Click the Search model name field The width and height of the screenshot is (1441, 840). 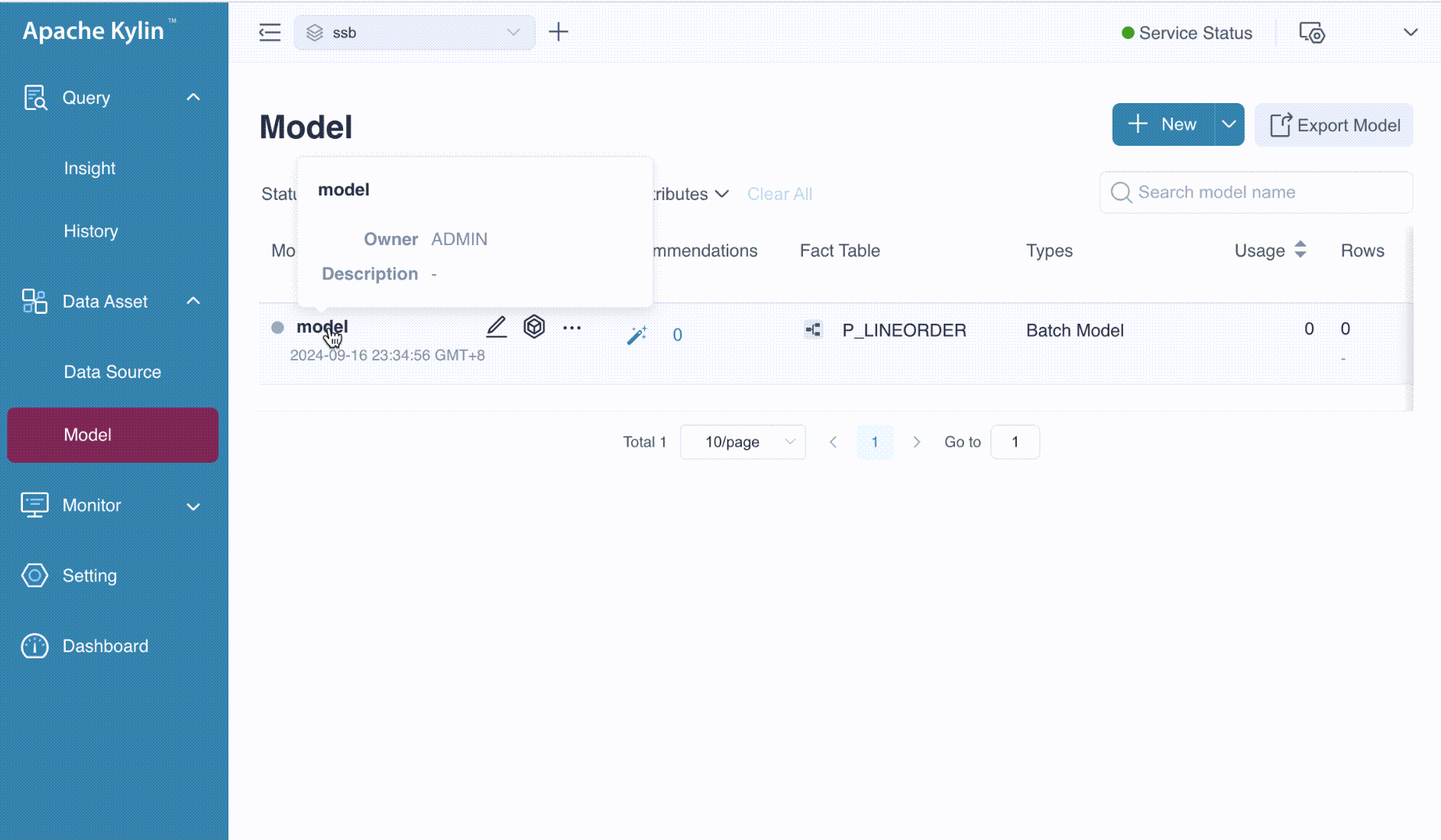pyautogui.click(x=1256, y=192)
